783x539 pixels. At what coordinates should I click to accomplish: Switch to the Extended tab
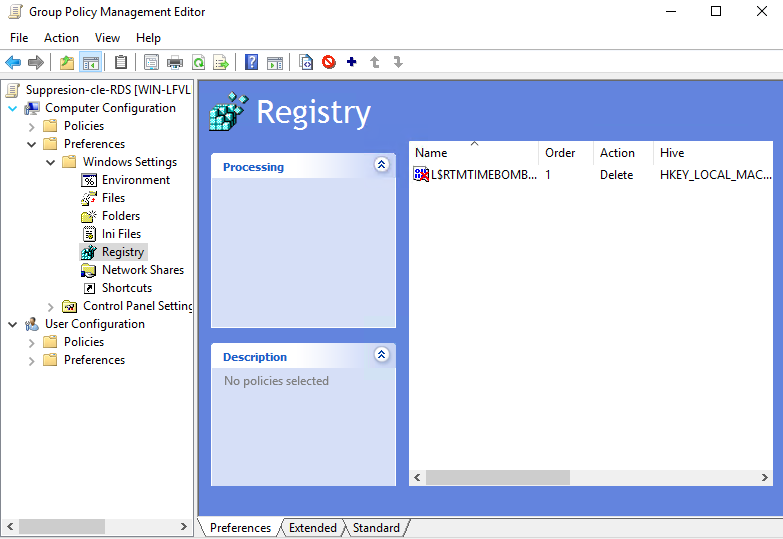(x=312, y=528)
